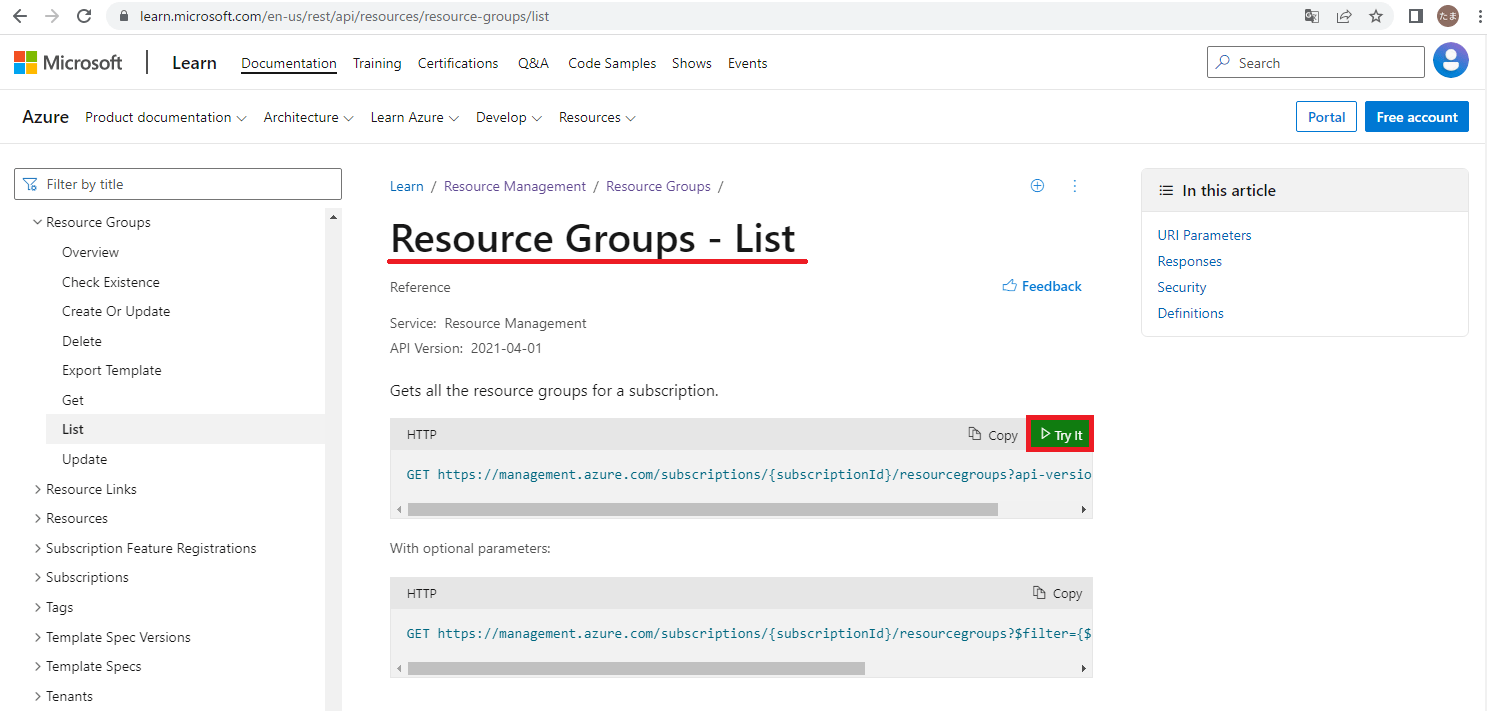This screenshot has width=1487, height=711.
Task: Reload the page with the refresh icon
Action: (84, 16)
